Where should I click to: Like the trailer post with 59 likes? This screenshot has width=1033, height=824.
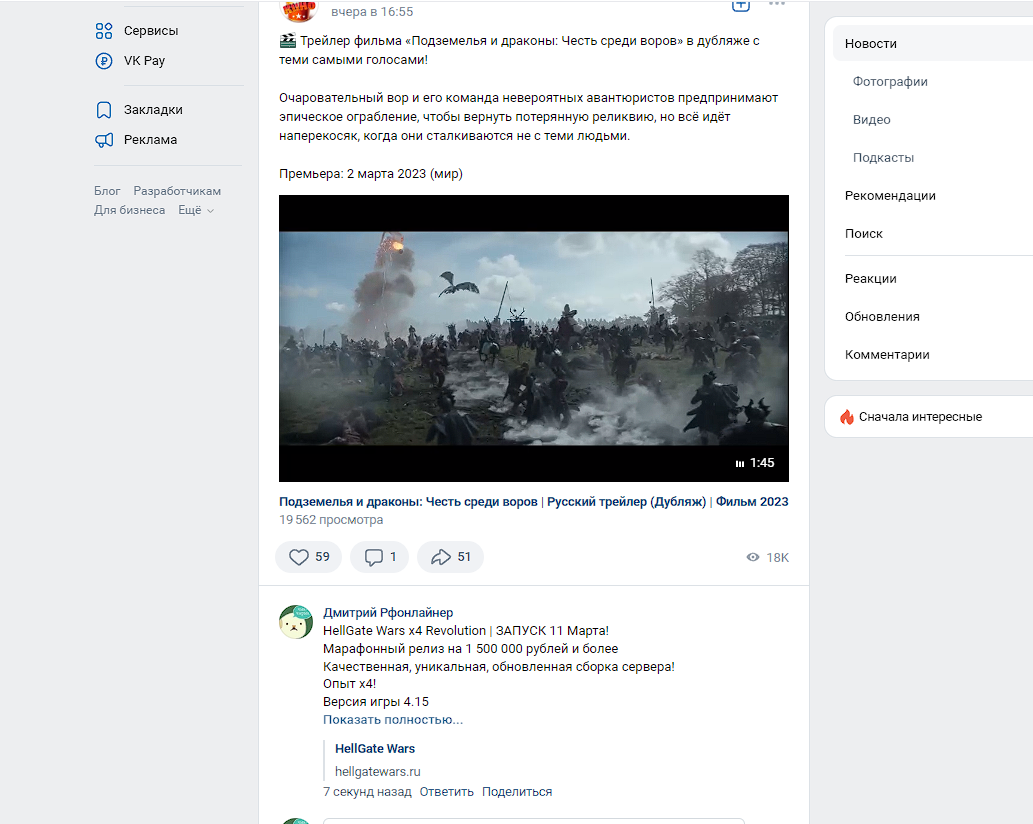click(x=308, y=557)
